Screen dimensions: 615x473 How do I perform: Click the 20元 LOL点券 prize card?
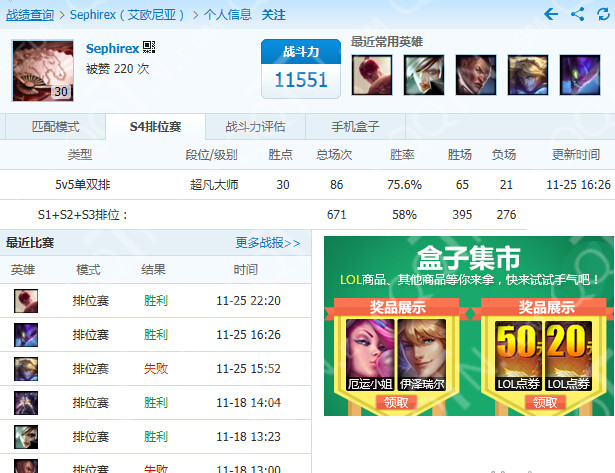click(568, 356)
